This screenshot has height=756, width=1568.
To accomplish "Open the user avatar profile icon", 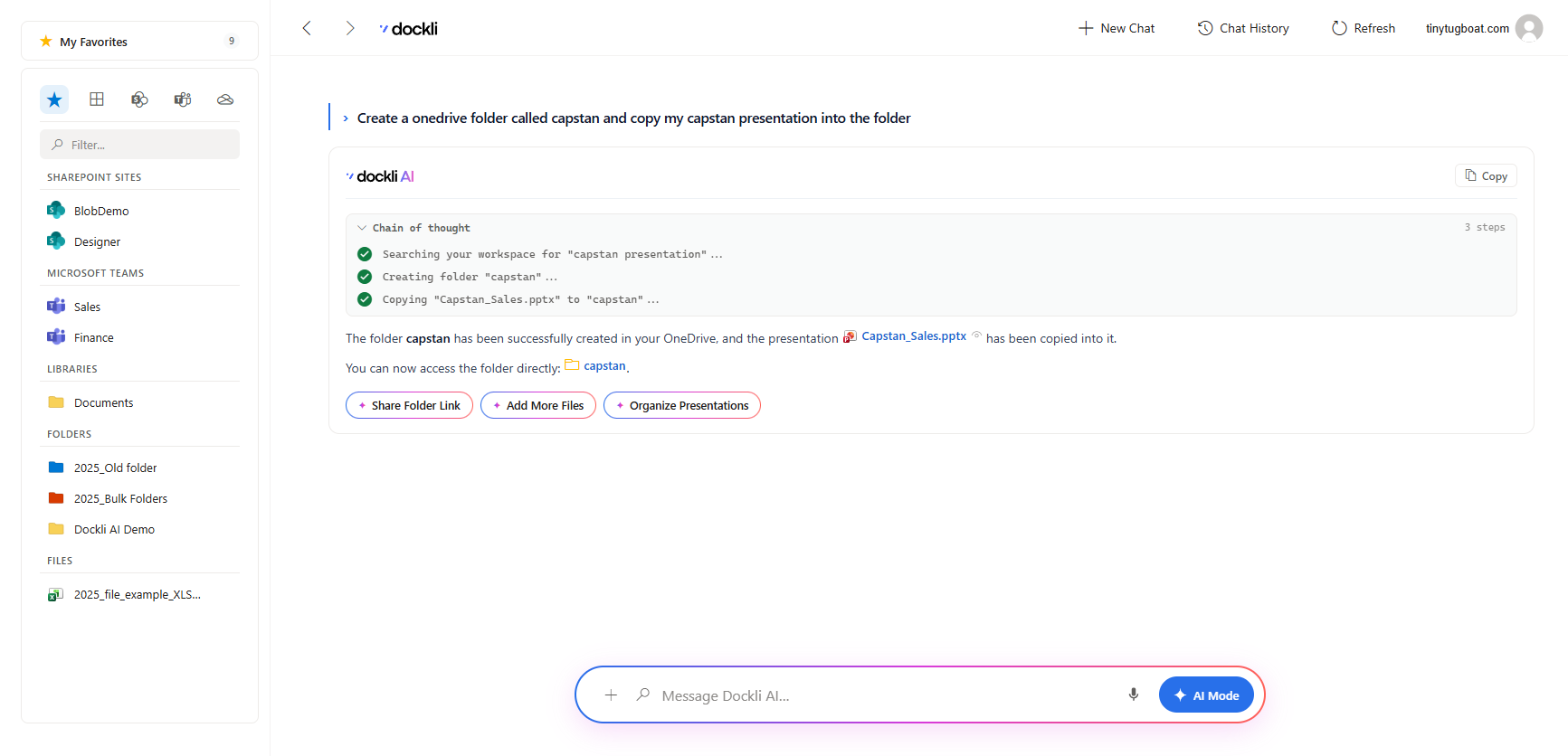I will pos(1528,28).
